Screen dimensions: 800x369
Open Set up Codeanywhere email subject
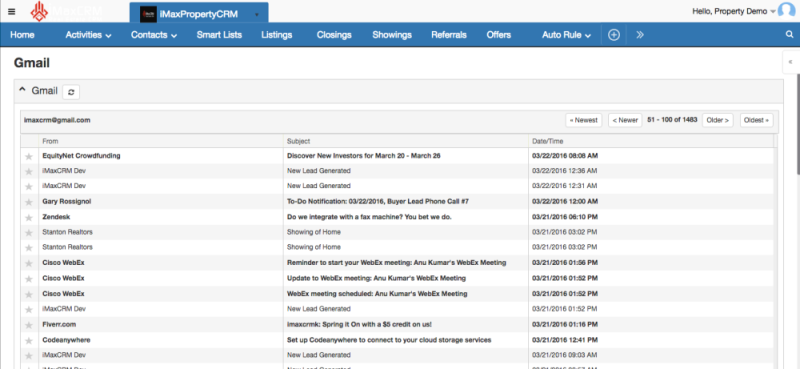[x=389, y=339]
